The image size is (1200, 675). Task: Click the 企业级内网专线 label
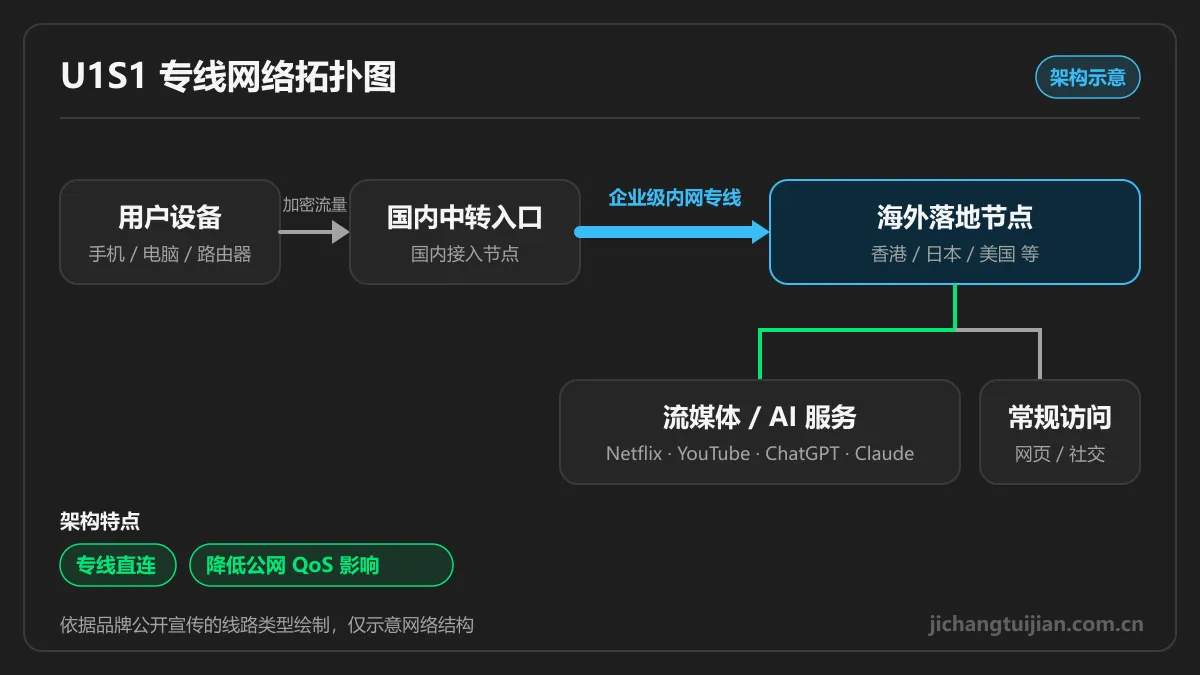pyautogui.click(x=675, y=198)
